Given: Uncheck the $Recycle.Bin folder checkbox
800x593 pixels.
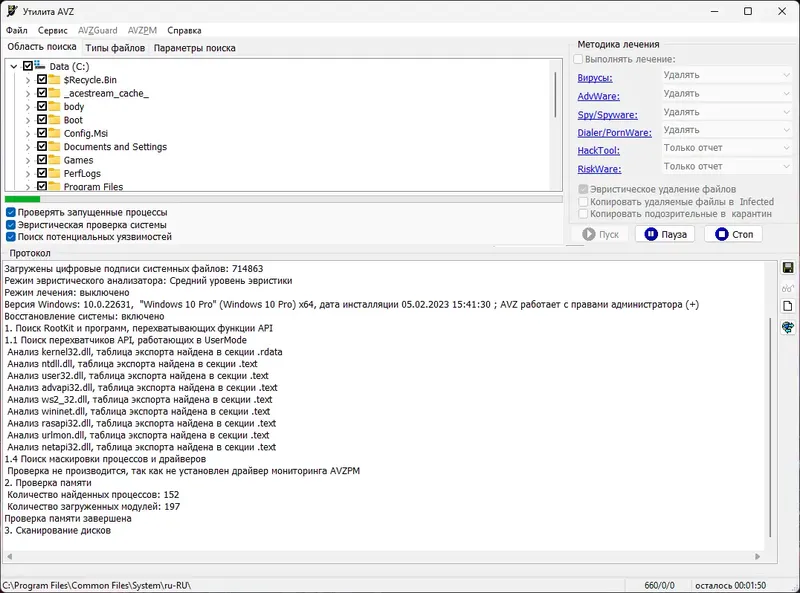Looking at the screenshot, I should click(x=42, y=79).
